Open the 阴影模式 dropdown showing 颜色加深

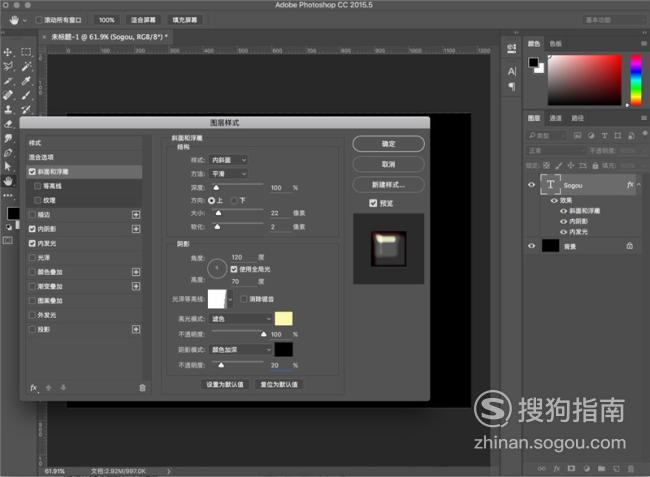coord(240,350)
